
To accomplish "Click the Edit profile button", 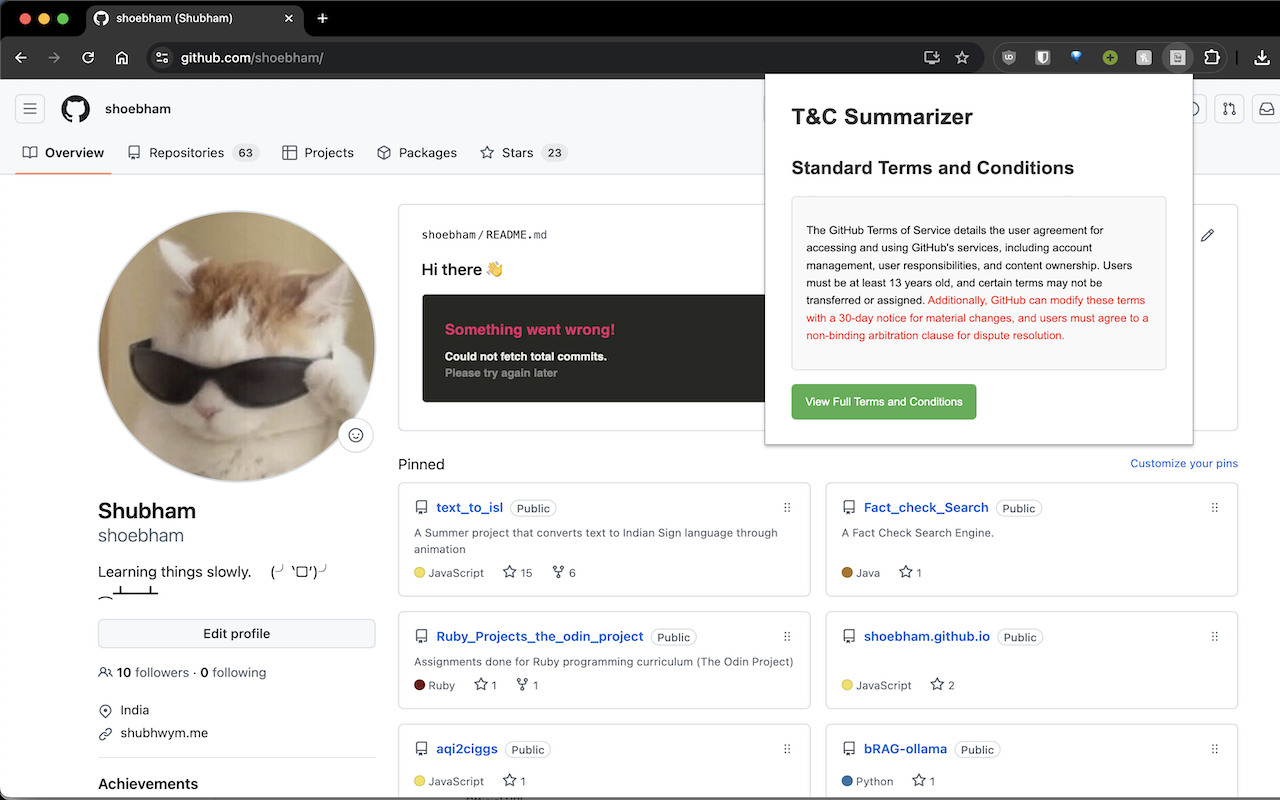I will (x=236, y=634).
